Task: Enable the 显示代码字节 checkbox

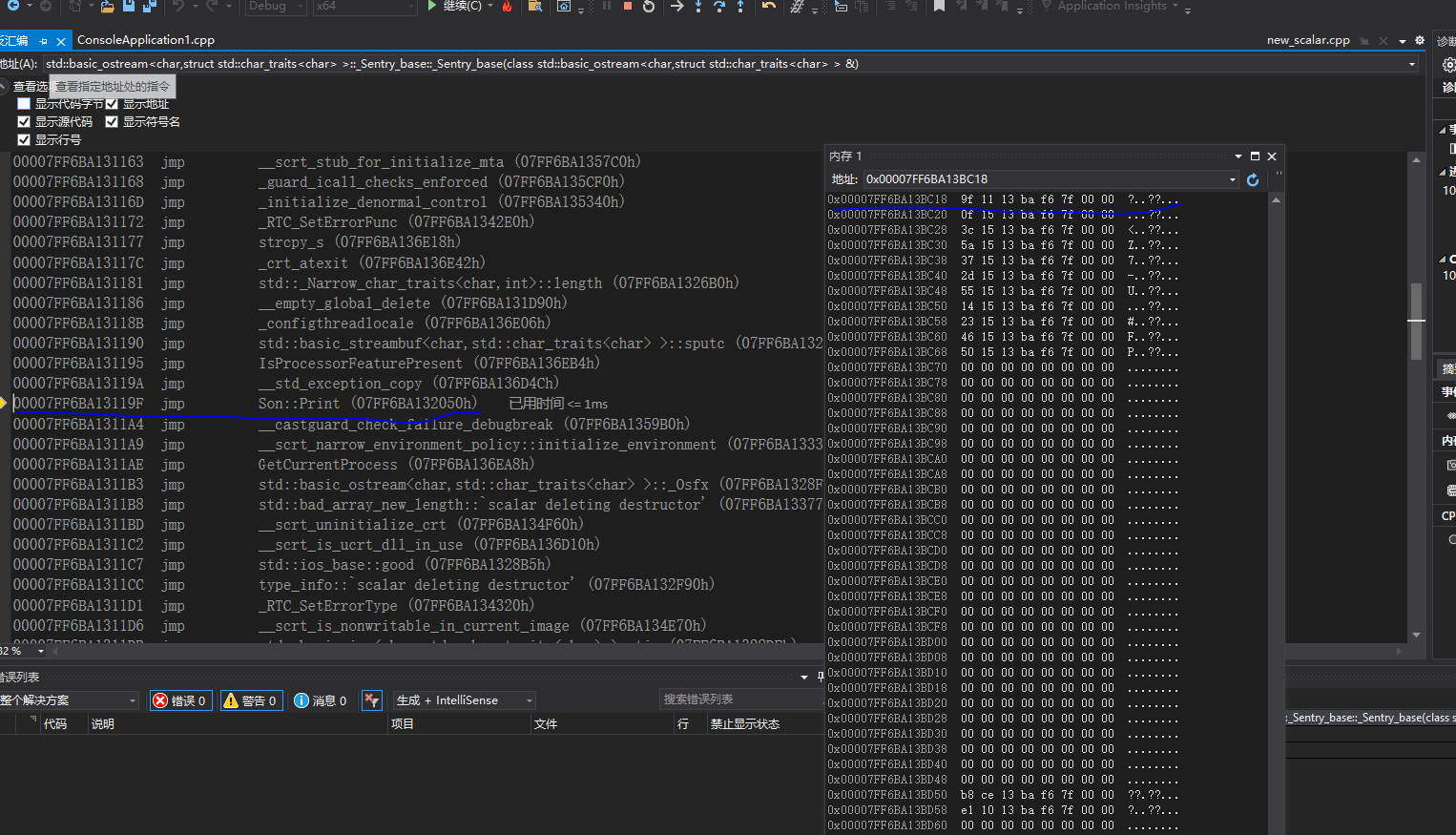Action: point(24,104)
